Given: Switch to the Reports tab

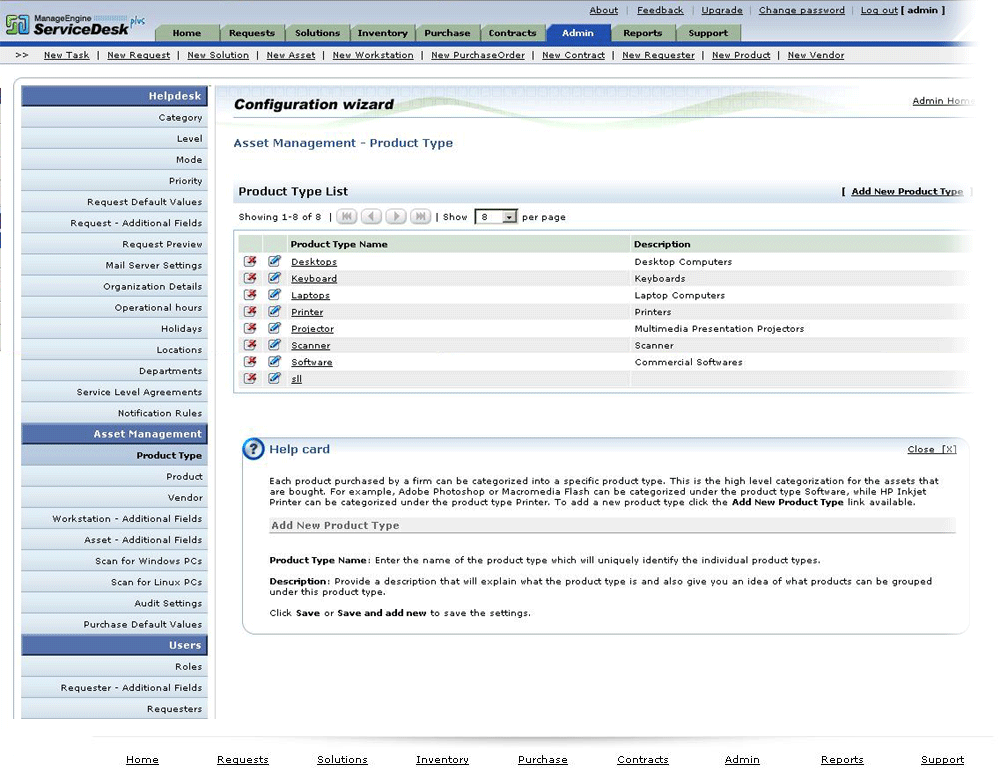Looking at the screenshot, I should pyautogui.click(x=644, y=32).
